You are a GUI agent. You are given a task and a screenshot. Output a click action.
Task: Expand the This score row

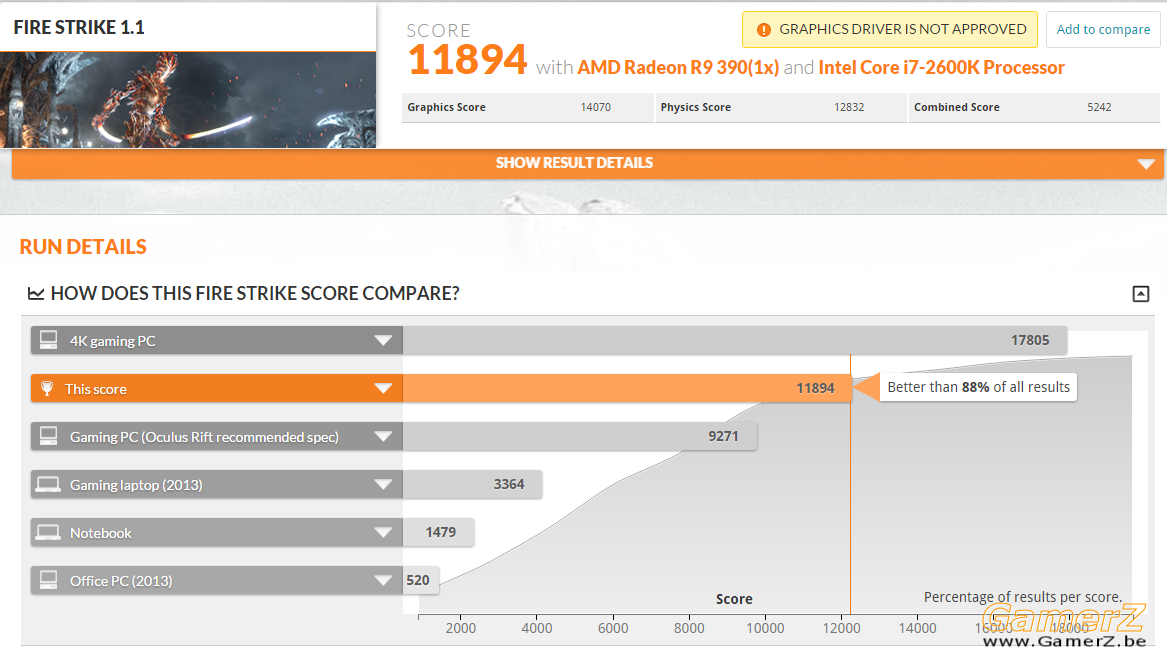383,388
